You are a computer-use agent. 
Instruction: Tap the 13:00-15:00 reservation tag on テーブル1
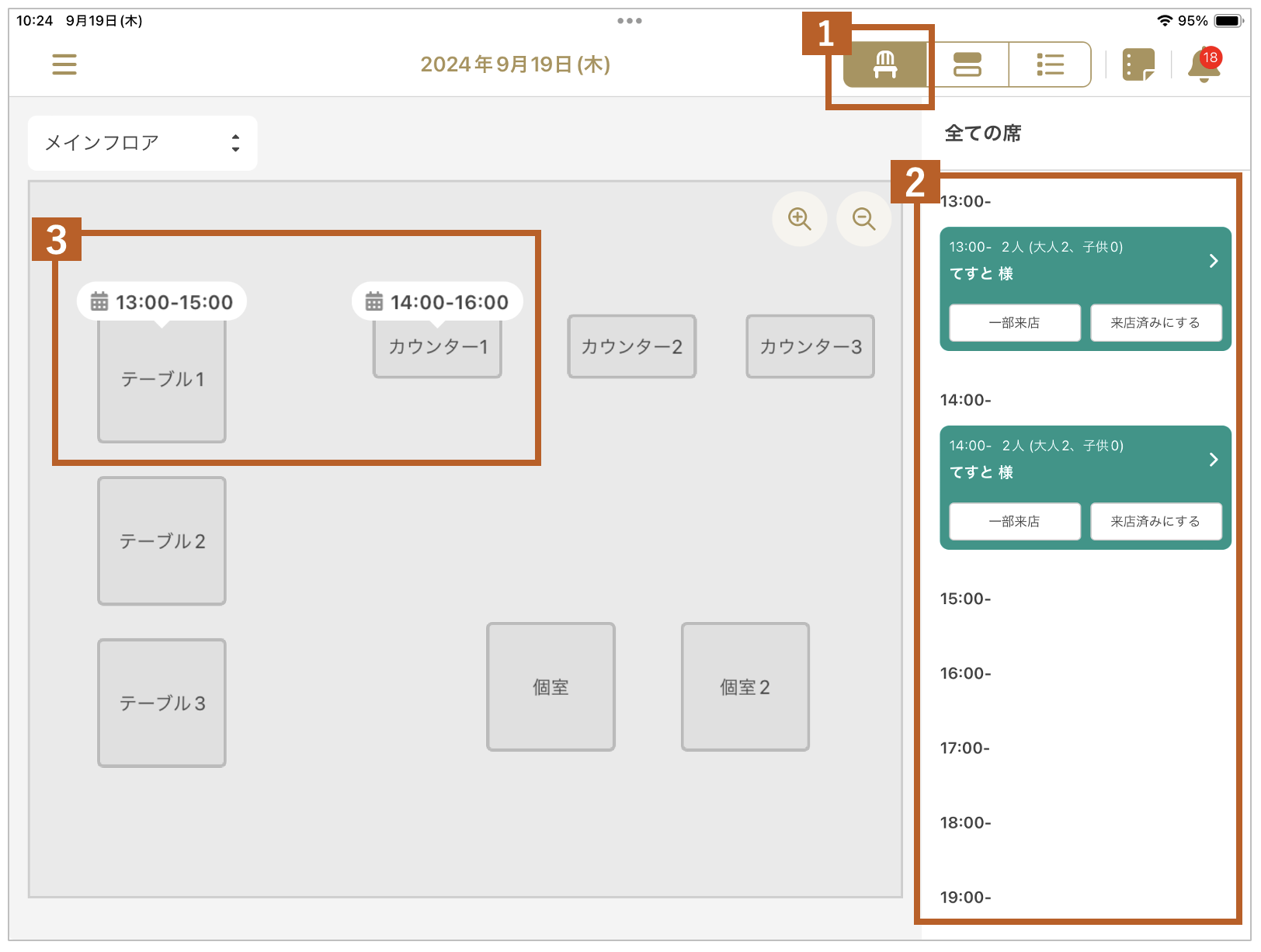[x=162, y=302]
